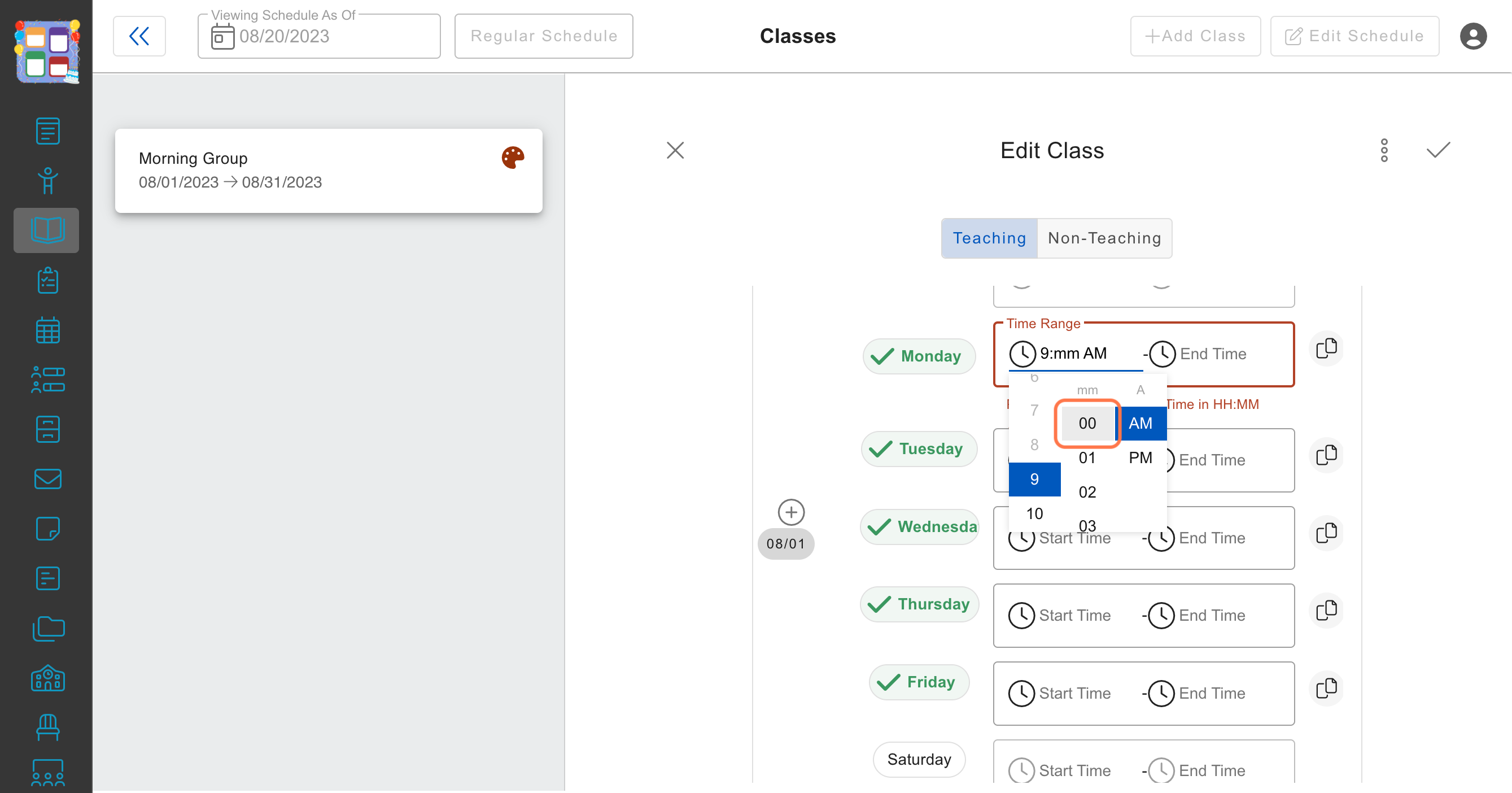Click the 08/01 date chip
Screen dimensions: 1512x793
point(785,544)
